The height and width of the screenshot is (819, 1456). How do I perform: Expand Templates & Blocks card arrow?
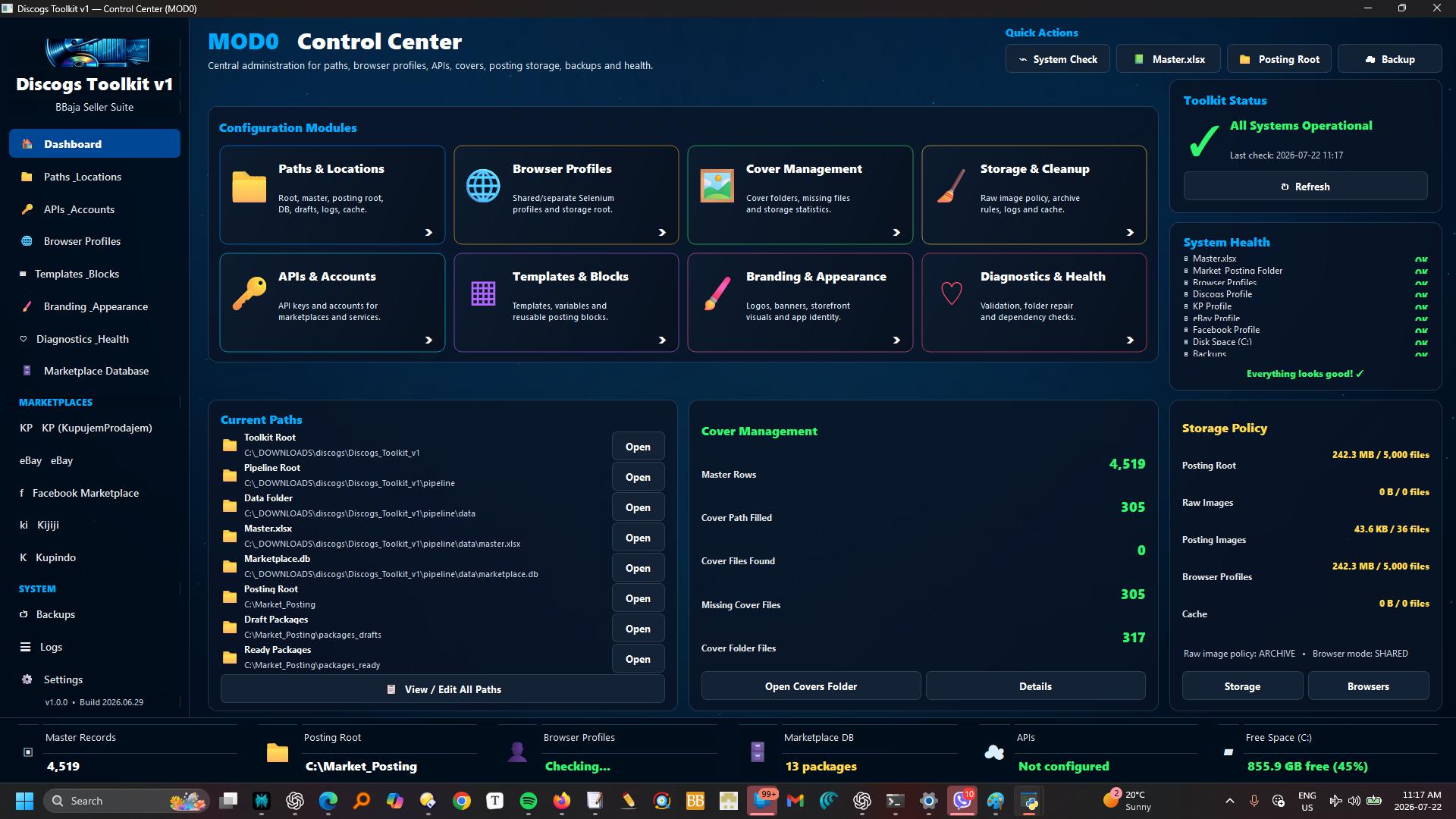(x=662, y=340)
